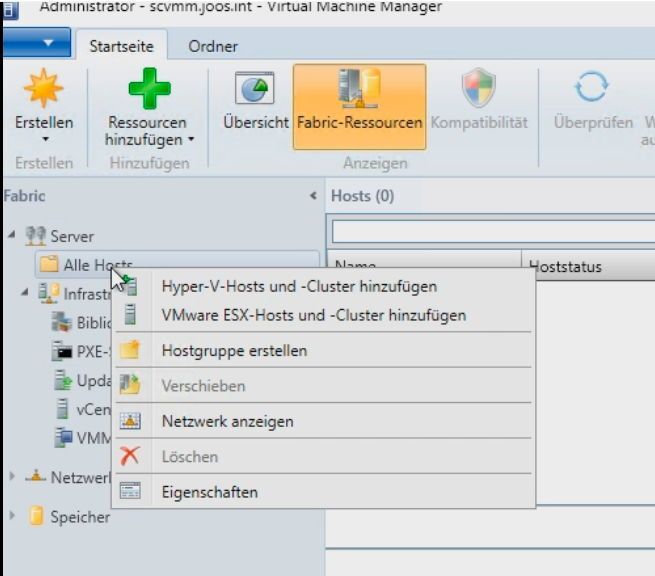Expand the Netzwerk tree node
The height and width of the screenshot is (576, 655).
[12, 476]
